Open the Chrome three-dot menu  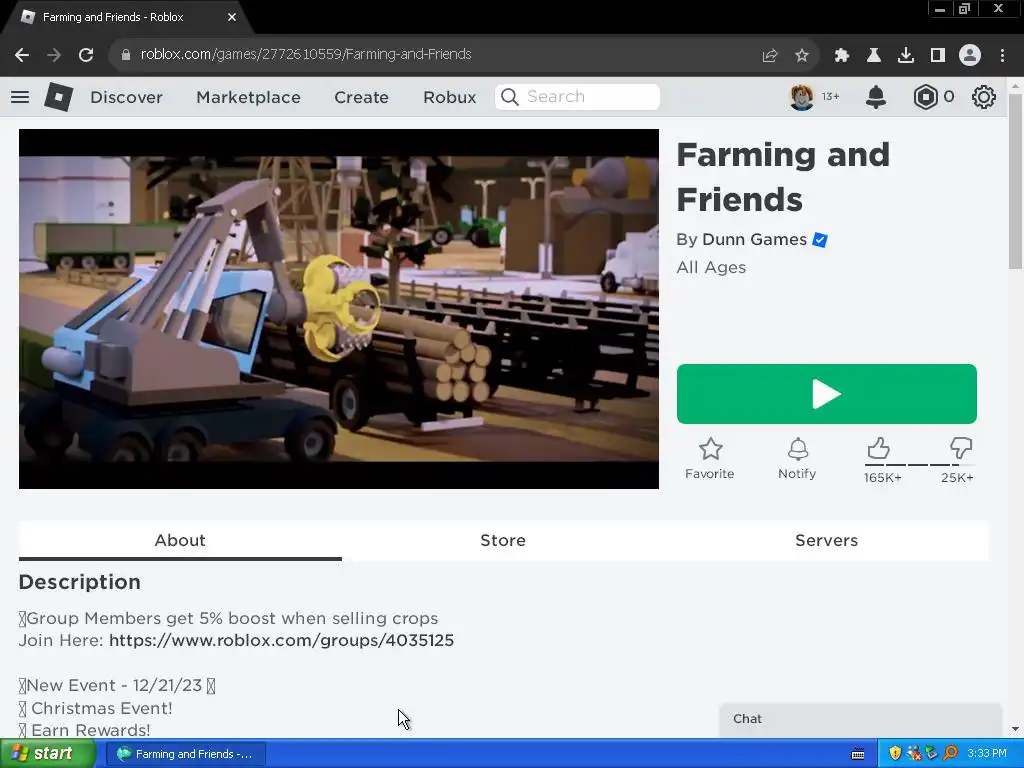click(x=1002, y=56)
